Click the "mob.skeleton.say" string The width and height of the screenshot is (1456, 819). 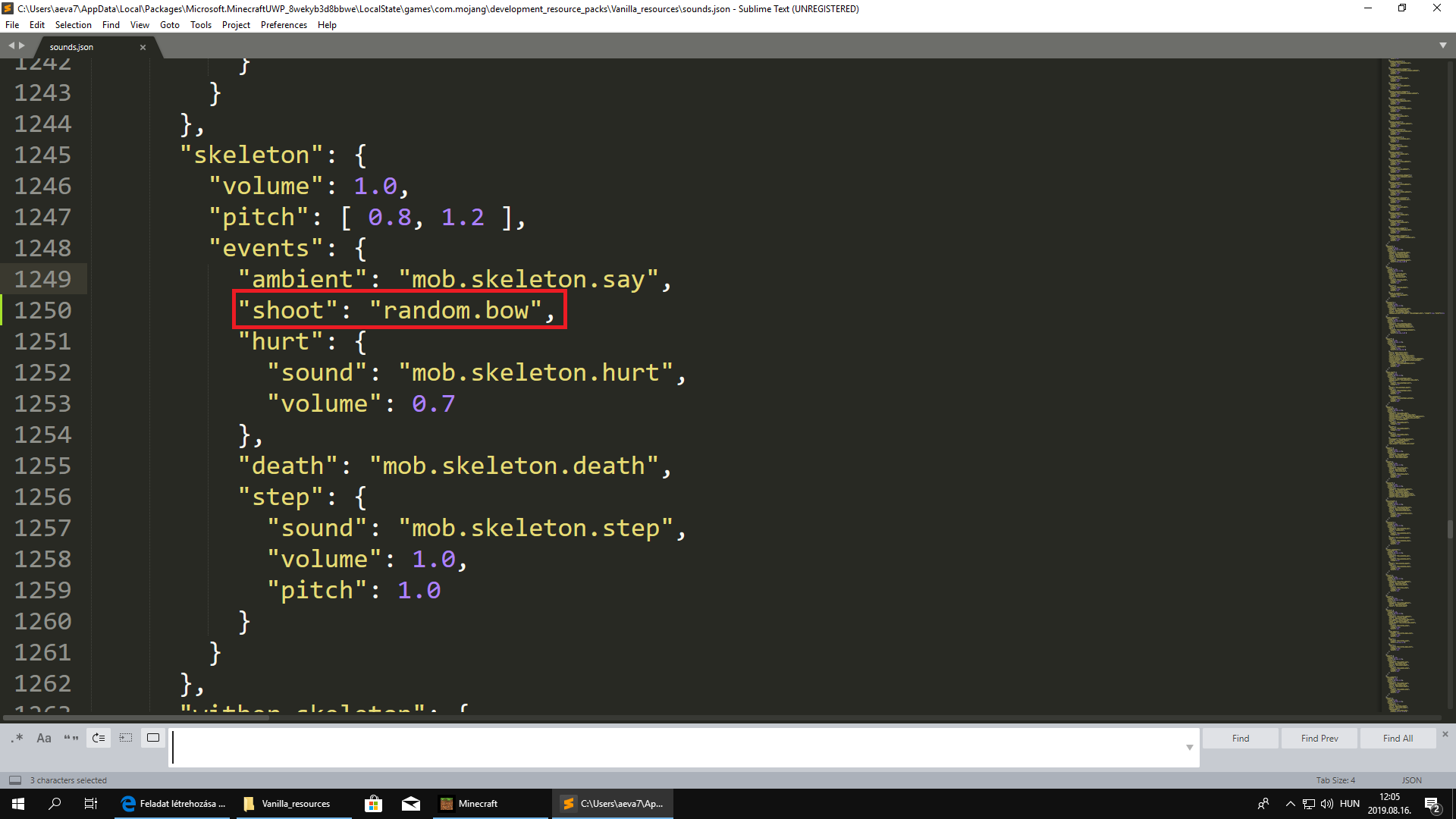[x=529, y=279]
